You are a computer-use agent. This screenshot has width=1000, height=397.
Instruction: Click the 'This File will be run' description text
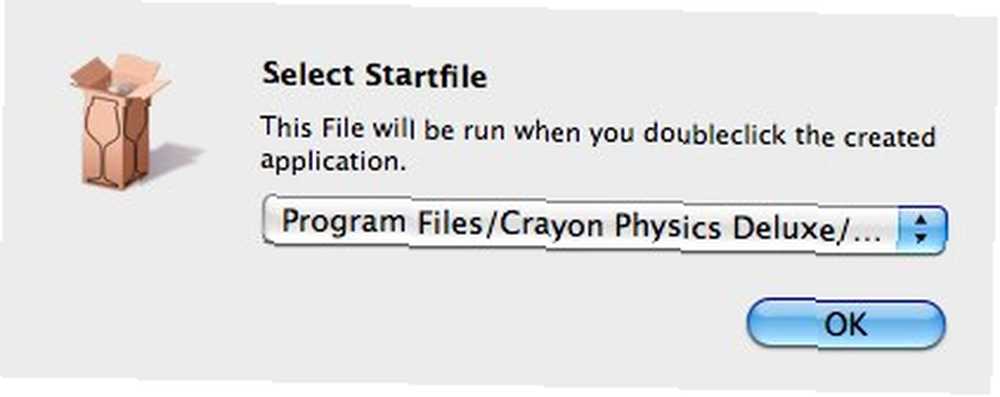click(598, 145)
